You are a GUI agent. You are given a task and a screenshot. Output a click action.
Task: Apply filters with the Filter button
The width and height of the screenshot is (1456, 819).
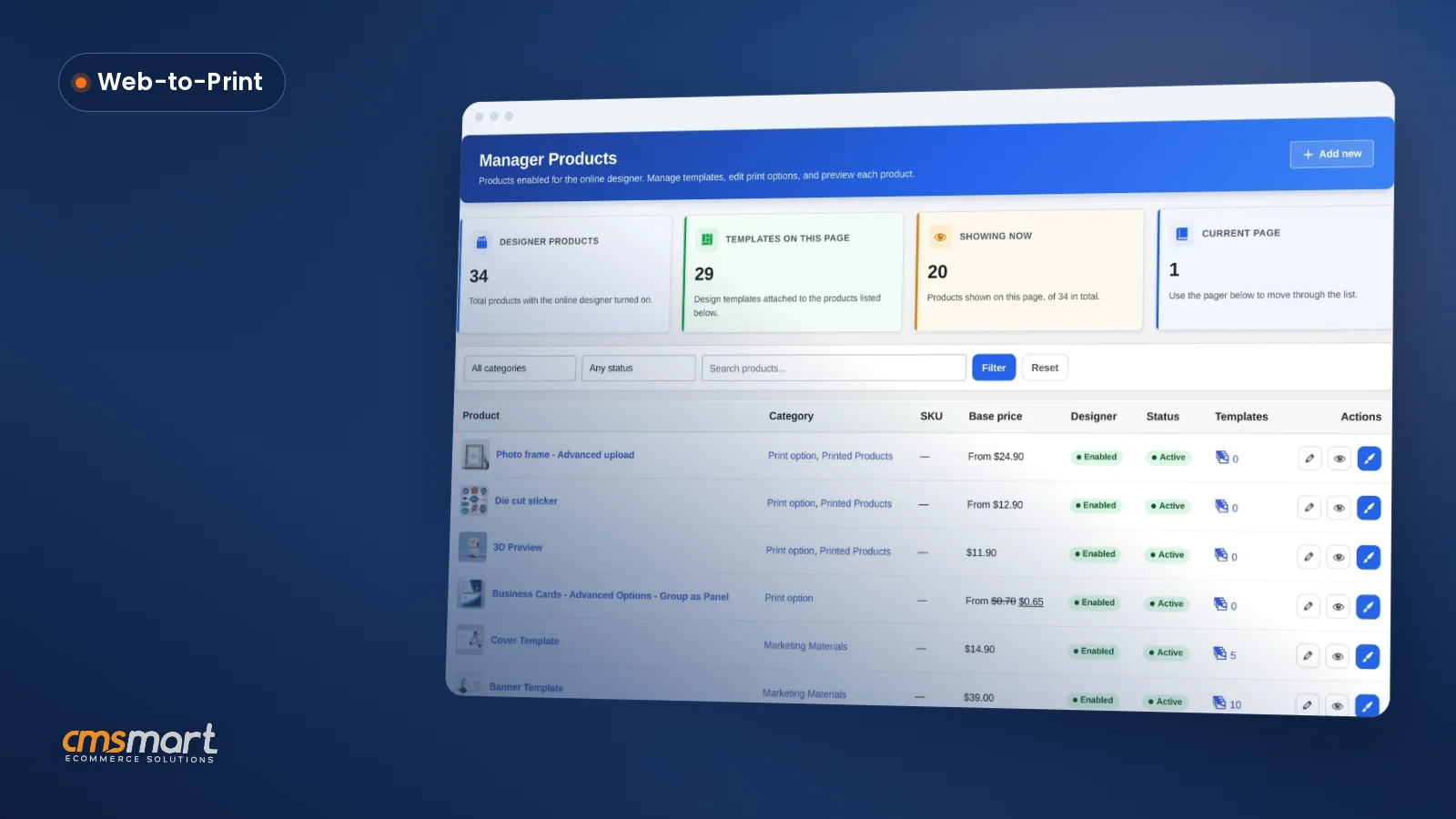994,368
